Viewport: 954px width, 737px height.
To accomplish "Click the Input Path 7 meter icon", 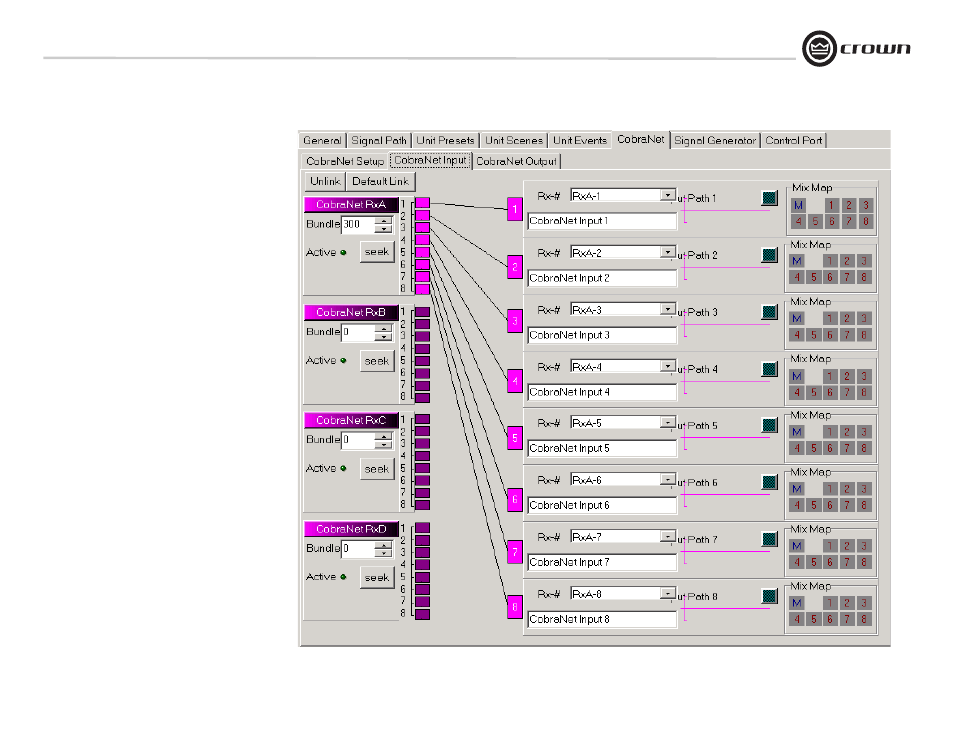I will pos(770,539).
